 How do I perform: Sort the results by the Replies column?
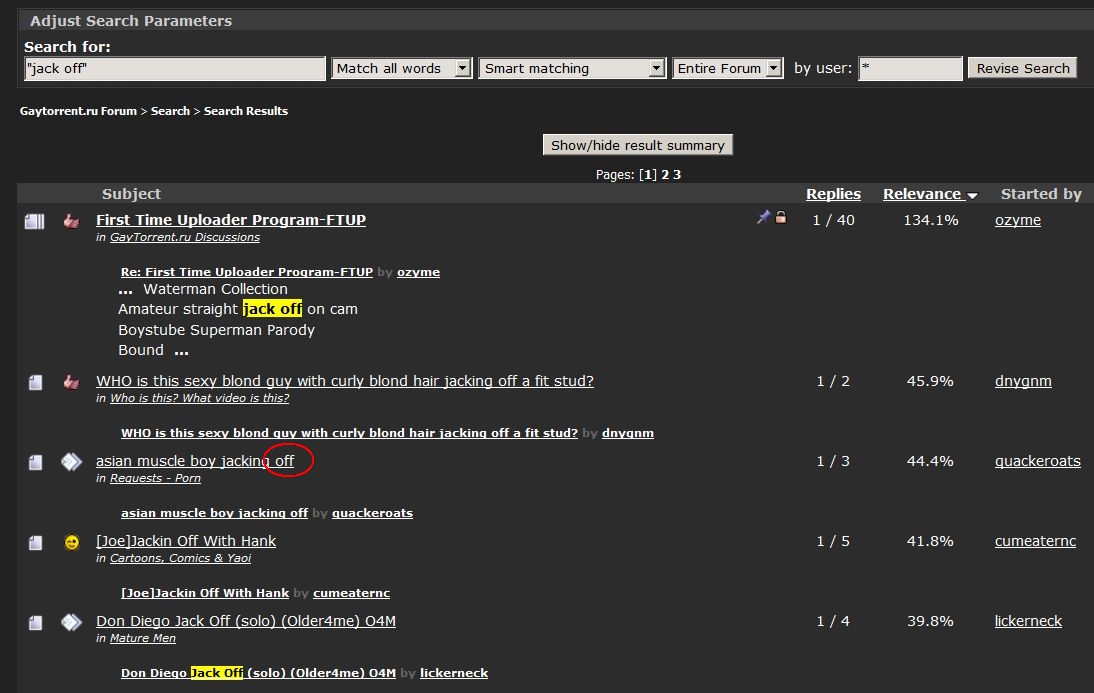[x=833, y=194]
